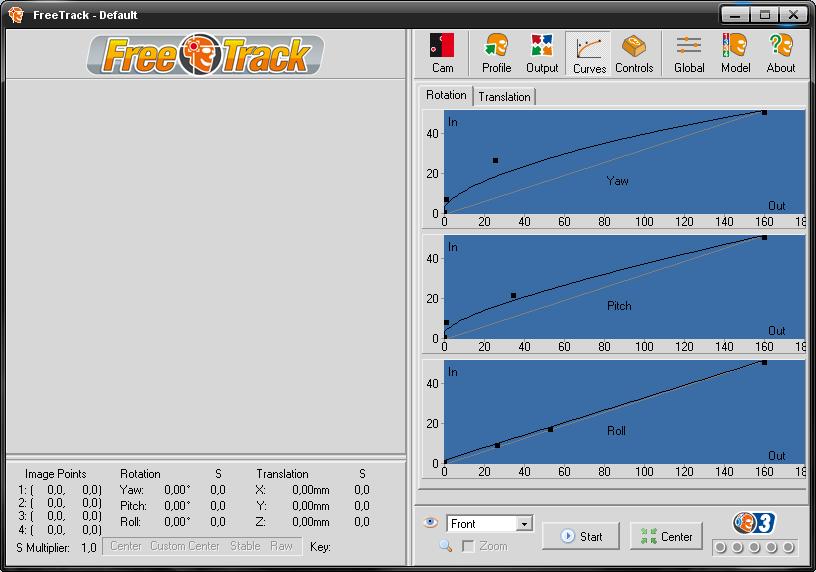Open the Front view dropdown
Screen dimensions: 816x572
[525, 524]
